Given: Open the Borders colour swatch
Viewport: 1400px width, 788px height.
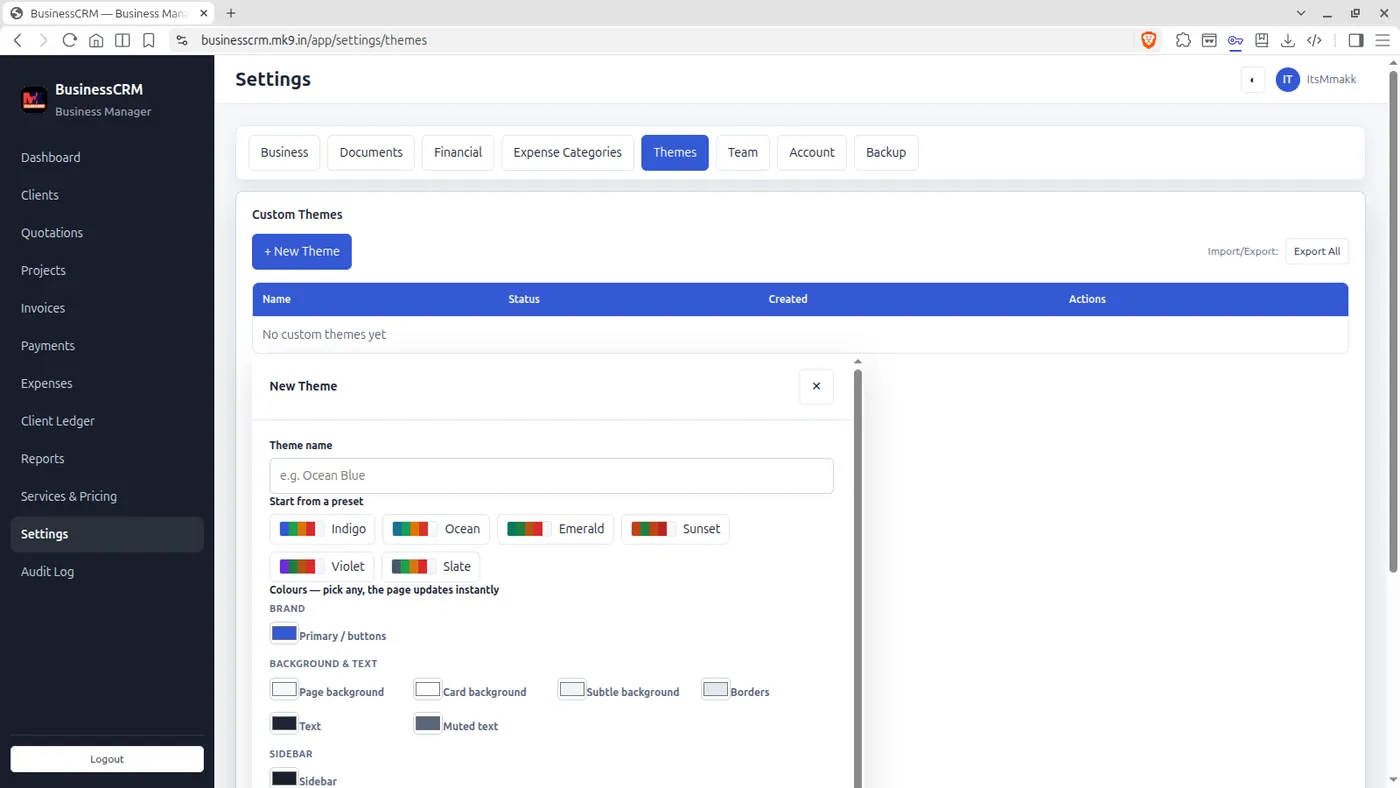Looking at the screenshot, I should point(716,689).
